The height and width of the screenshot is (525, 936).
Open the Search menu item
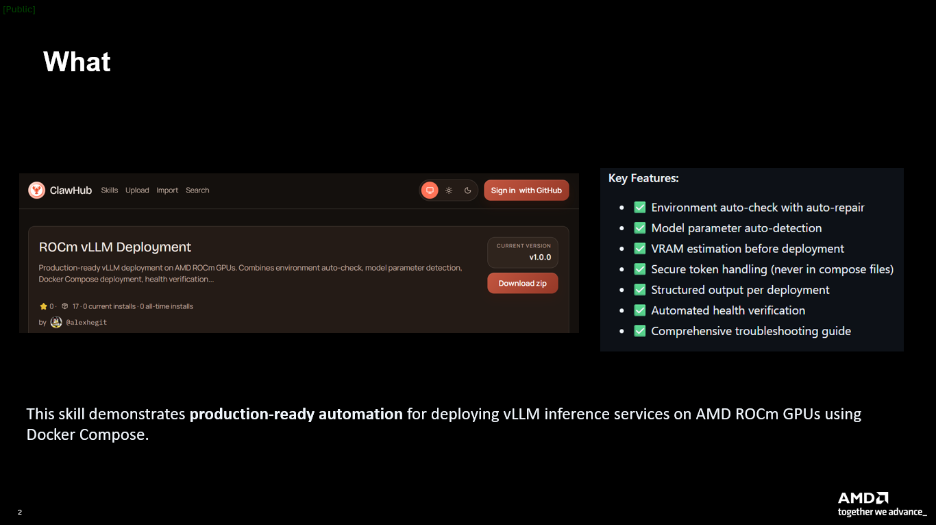197,190
